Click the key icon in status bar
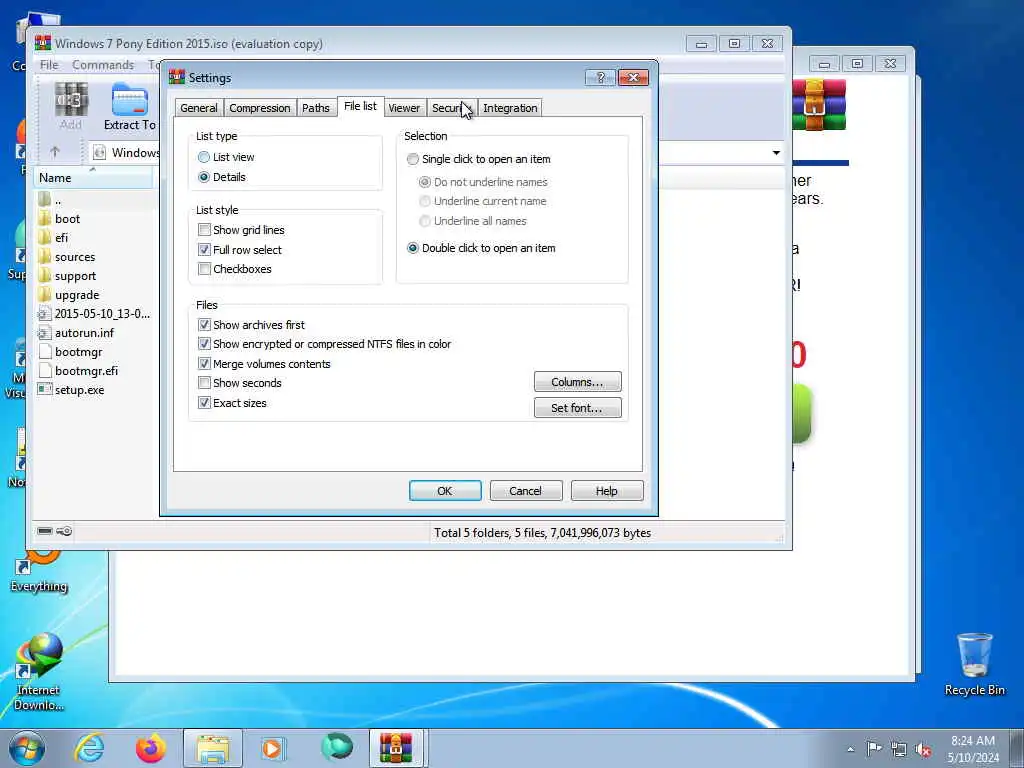1024x768 pixels. [x=64, y=531]
